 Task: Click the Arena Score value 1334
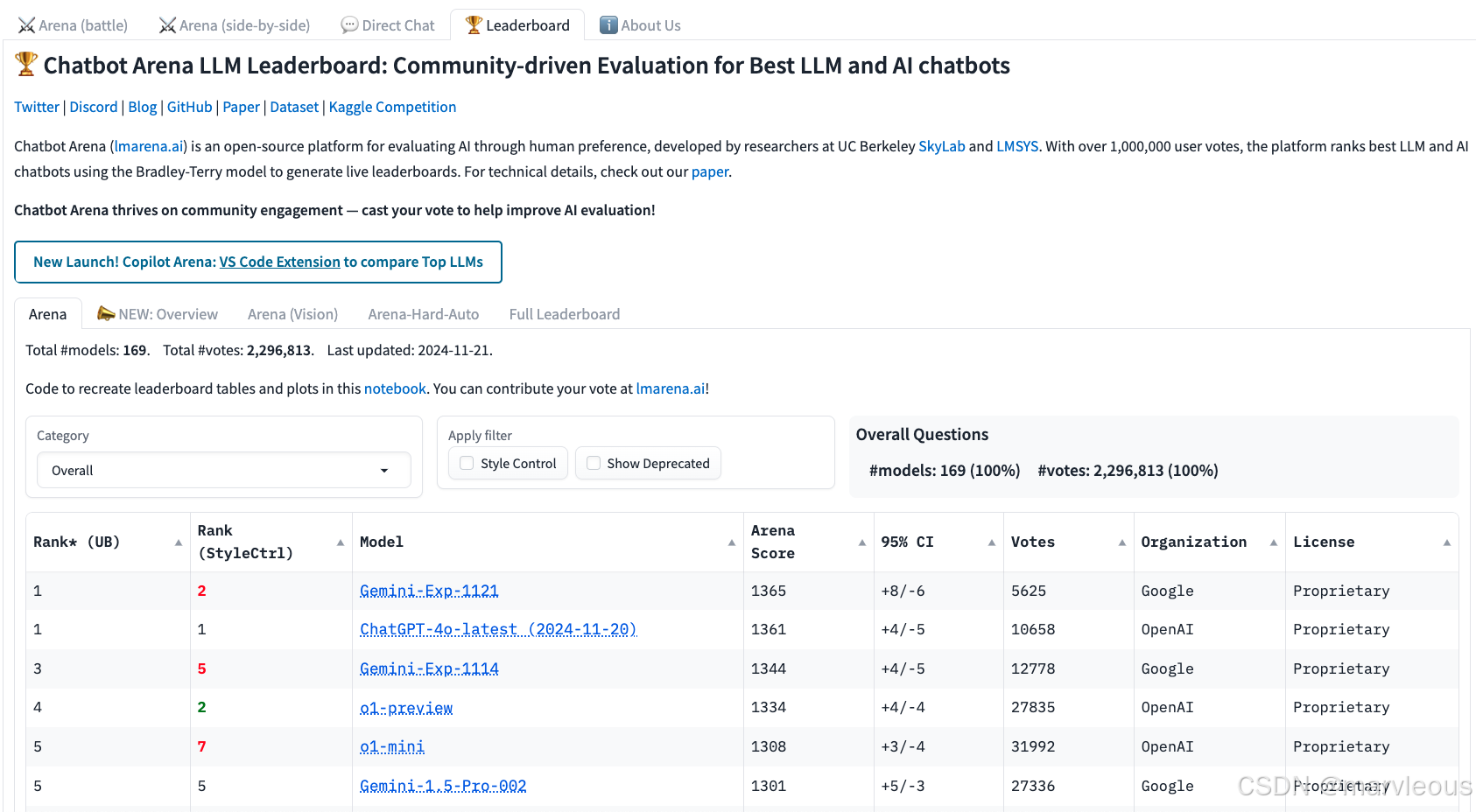pos(769,707)
